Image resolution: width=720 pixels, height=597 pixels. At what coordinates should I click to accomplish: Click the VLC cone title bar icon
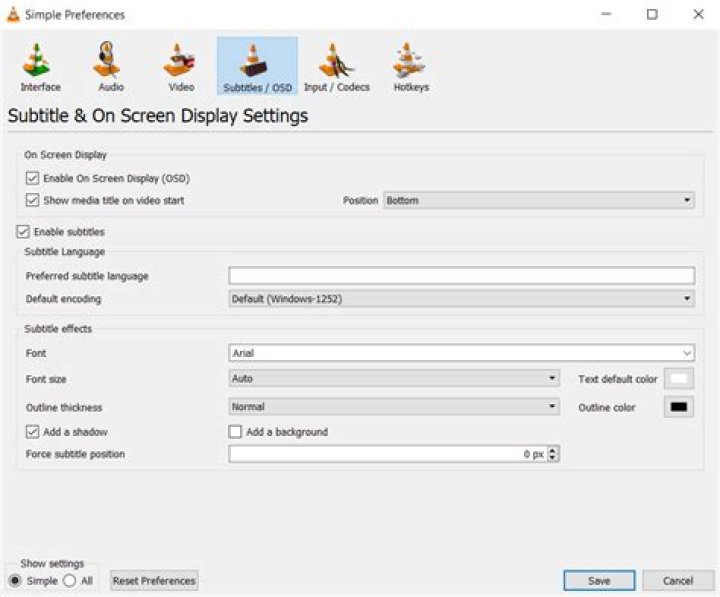click(13, 14)
